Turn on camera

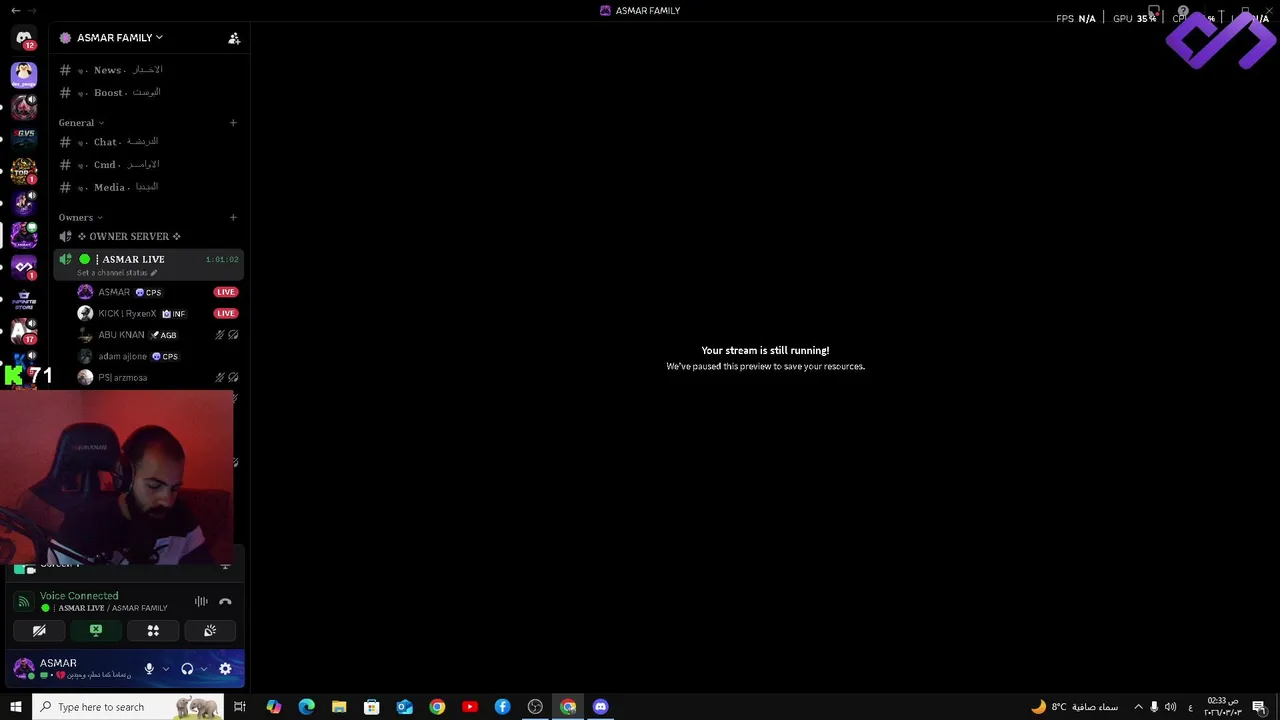point(39,631)
